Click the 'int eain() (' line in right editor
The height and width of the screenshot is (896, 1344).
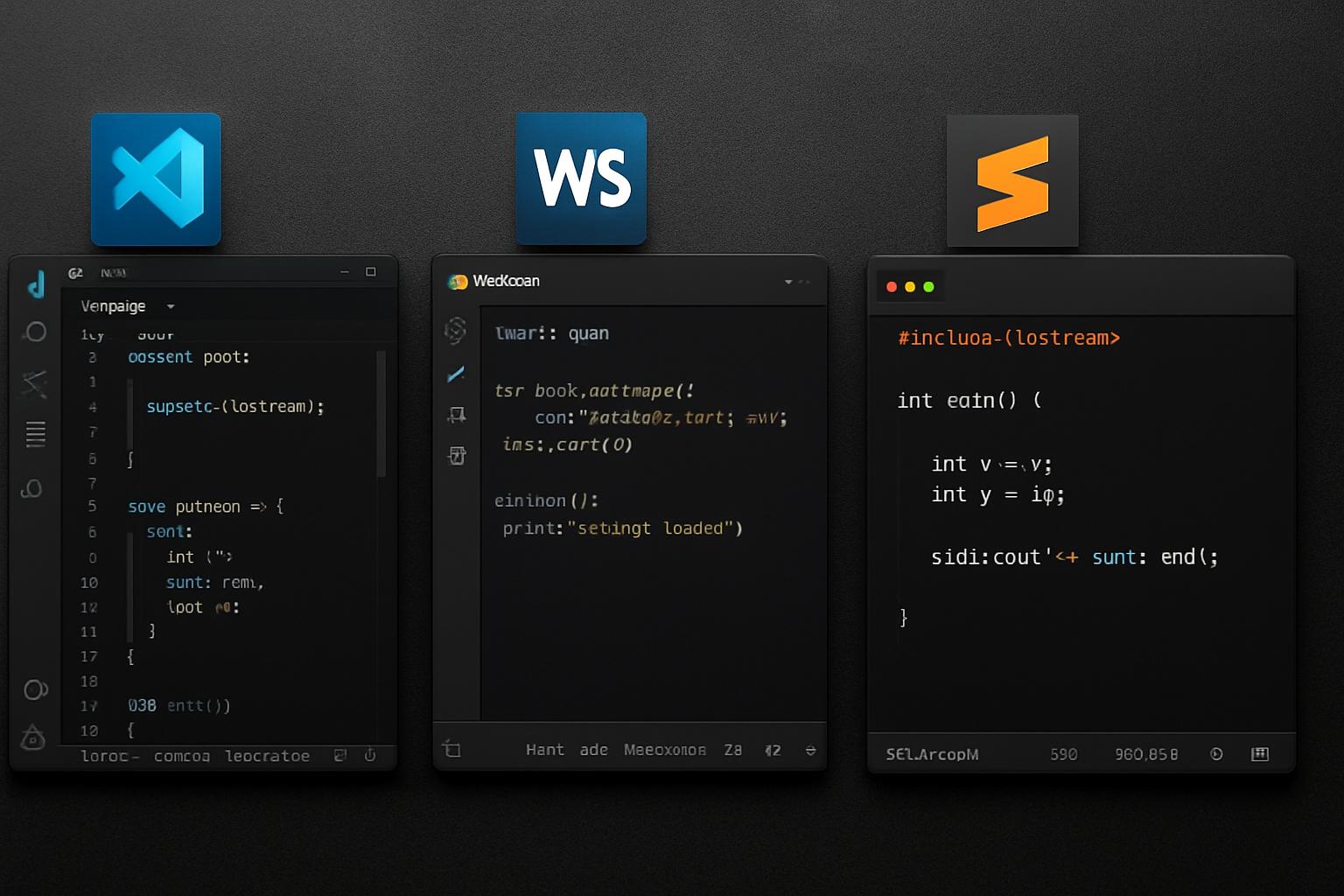coord(969,401)
